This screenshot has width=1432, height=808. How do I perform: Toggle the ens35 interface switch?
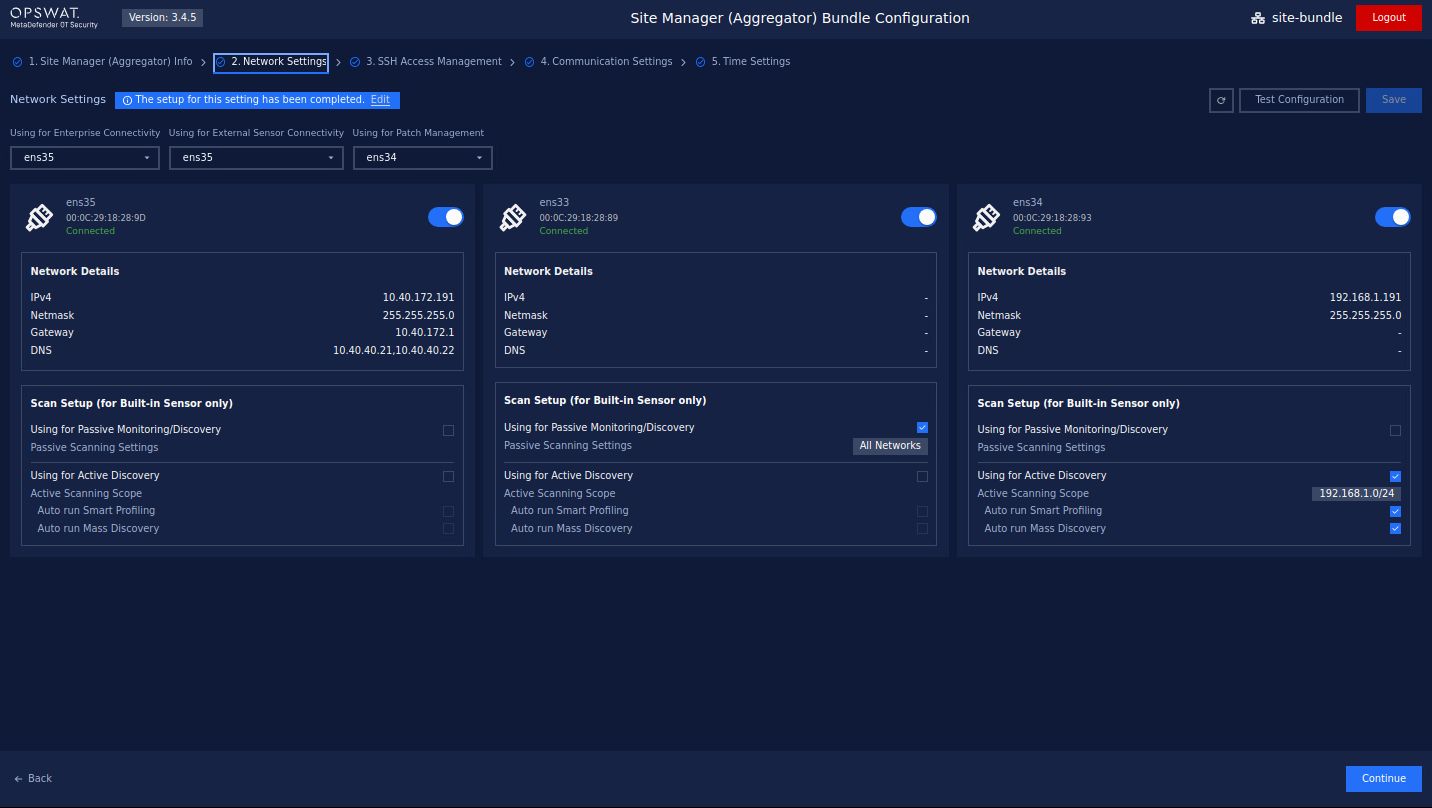[446, 217]
